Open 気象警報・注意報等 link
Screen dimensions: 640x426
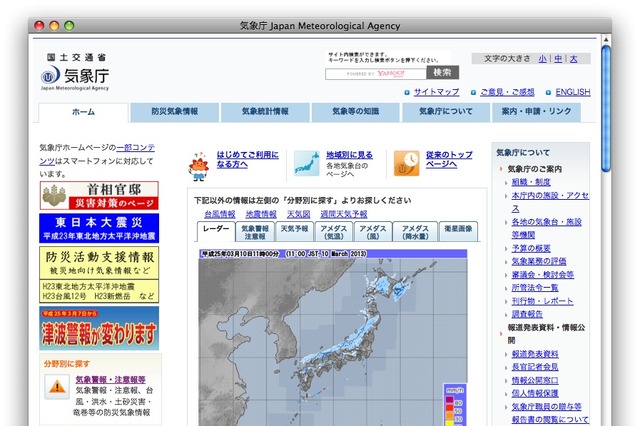pyautogui.click(x=111, y=379)
